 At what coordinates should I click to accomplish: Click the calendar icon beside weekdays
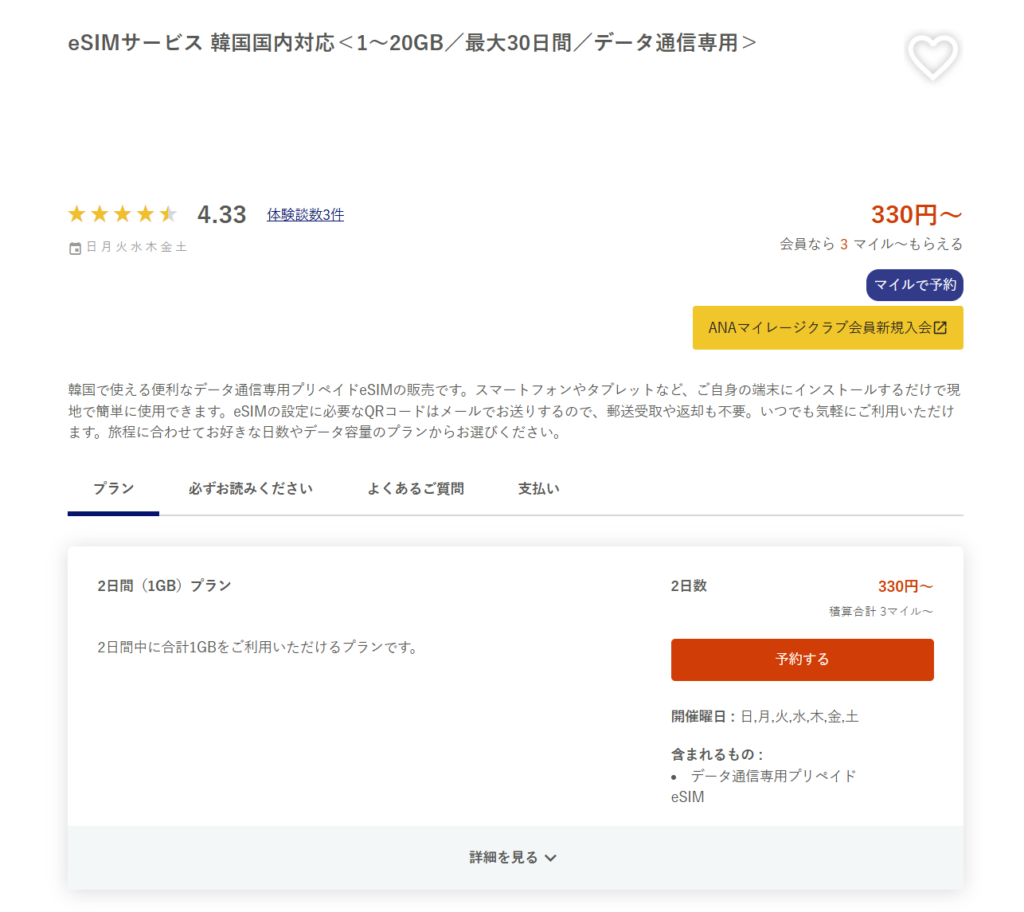coord(75,248)
